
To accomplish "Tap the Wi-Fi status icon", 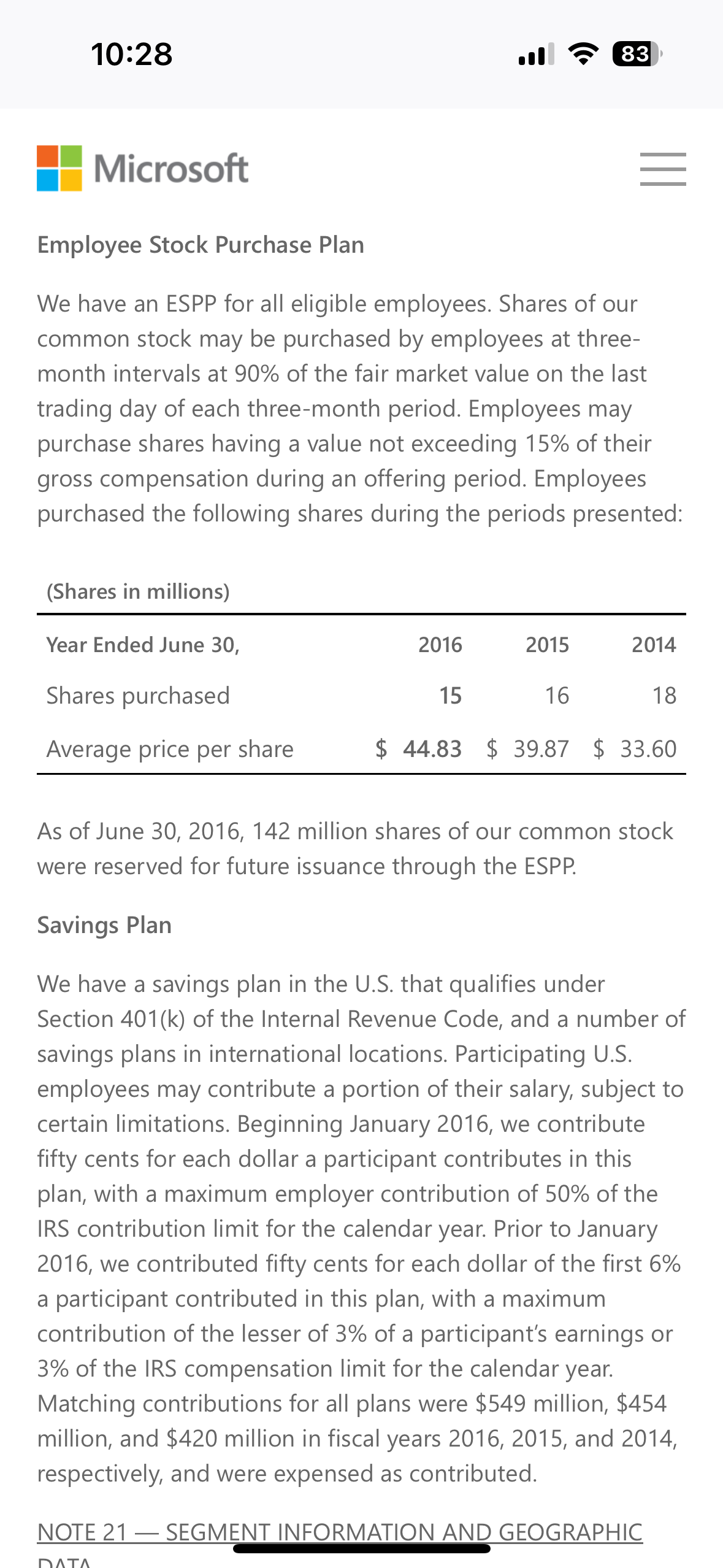I will (584, 54).
